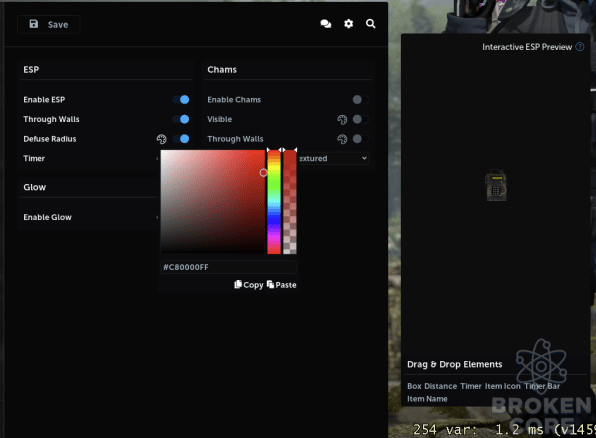Open Chams Through Walls palette icon
The image size is (596, 438).
point(342,139)
